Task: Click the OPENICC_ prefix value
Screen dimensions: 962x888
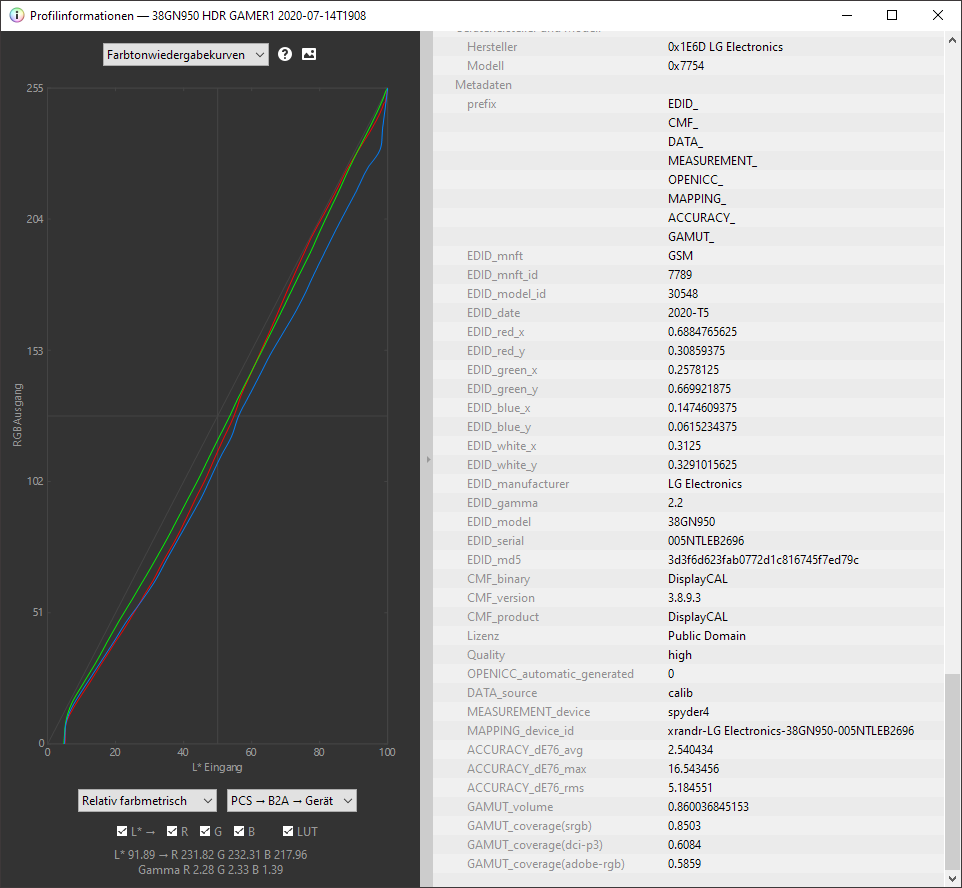Action: 696,180
